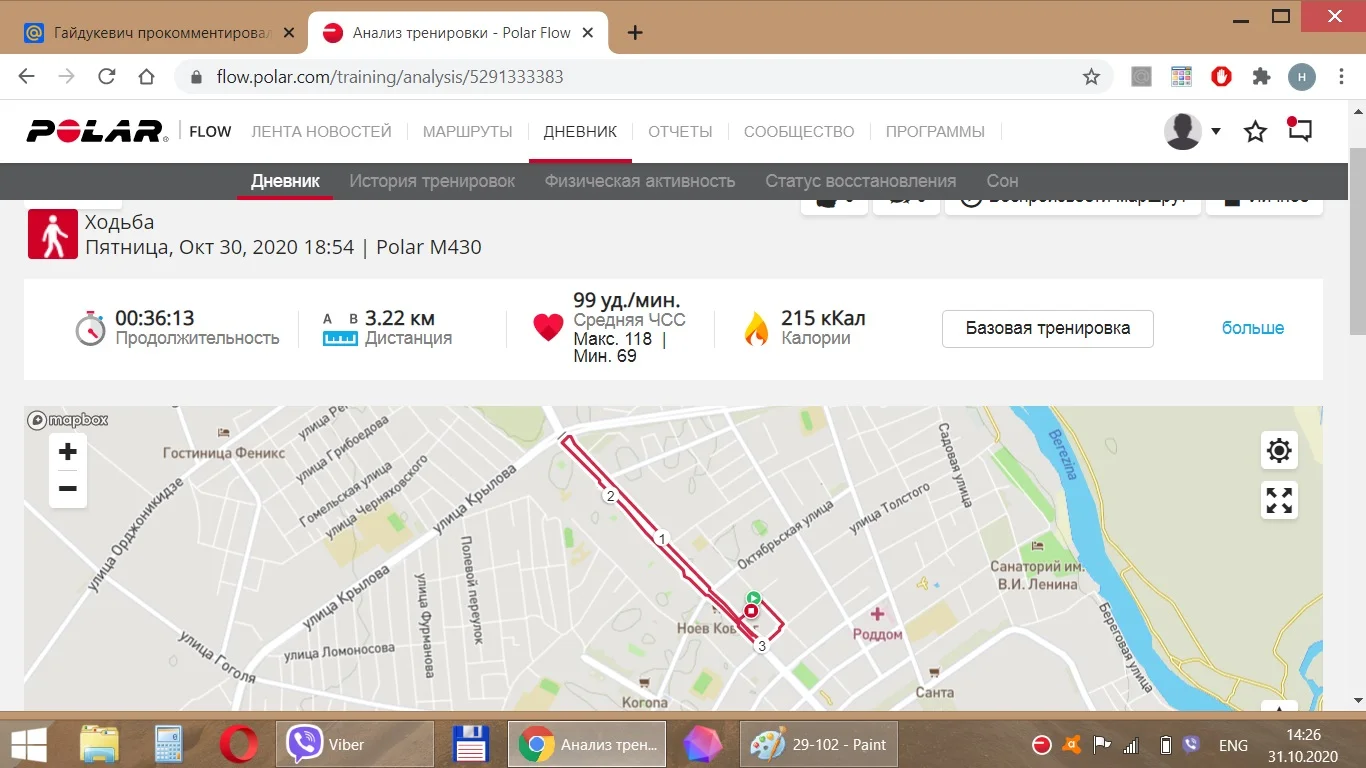
Task: Click the address bar URL
Action: pyautogui.click(x=390, y=77)
